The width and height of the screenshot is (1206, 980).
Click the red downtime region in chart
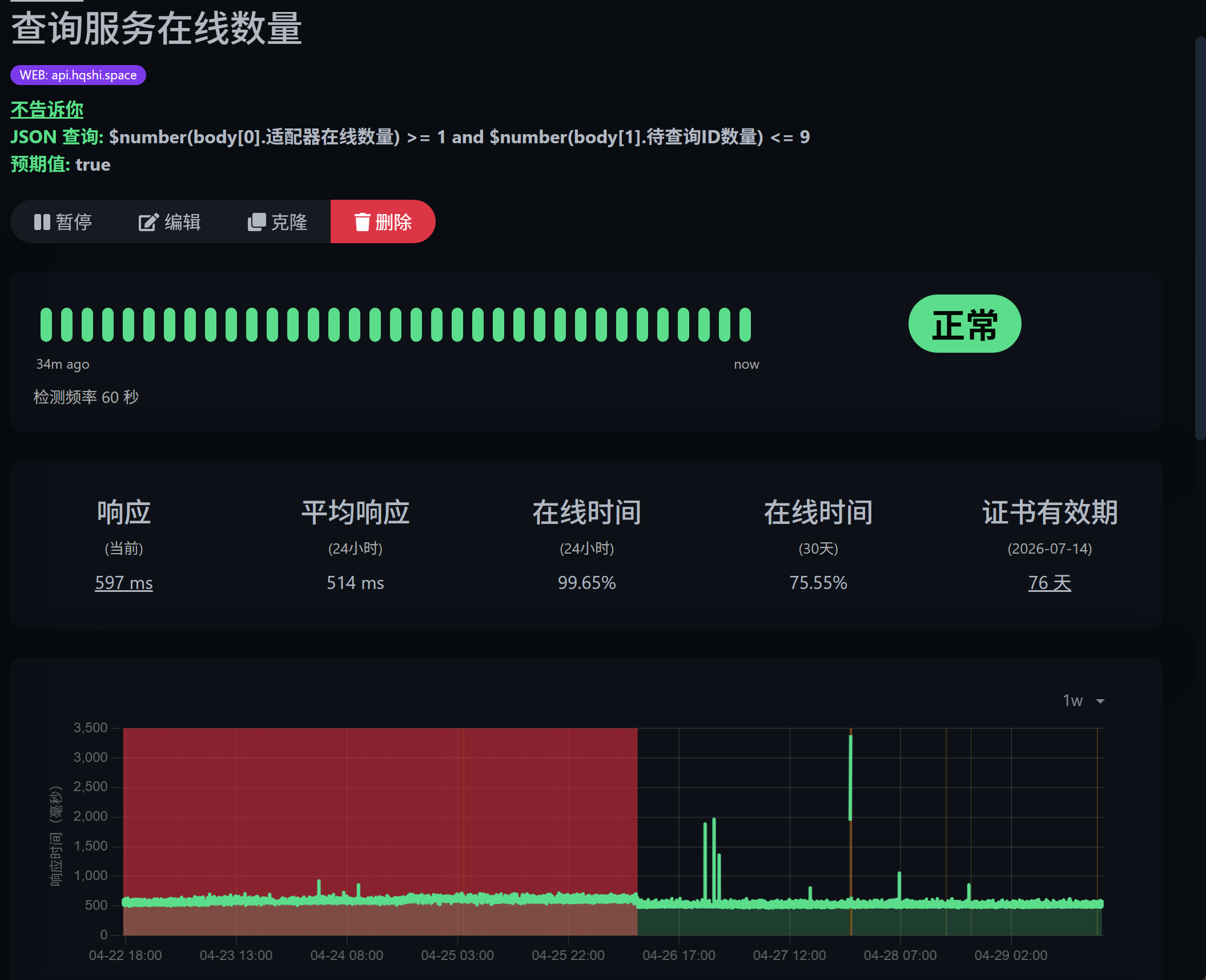(x=380, y=810)
